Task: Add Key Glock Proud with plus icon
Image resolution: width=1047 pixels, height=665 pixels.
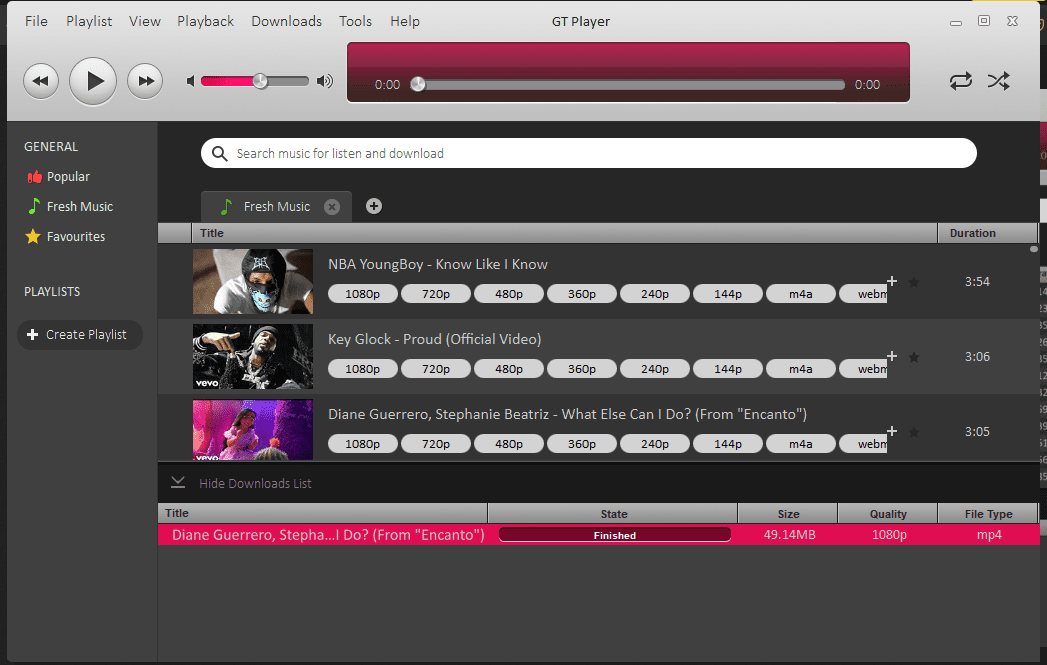Action: tap(892, 356)
